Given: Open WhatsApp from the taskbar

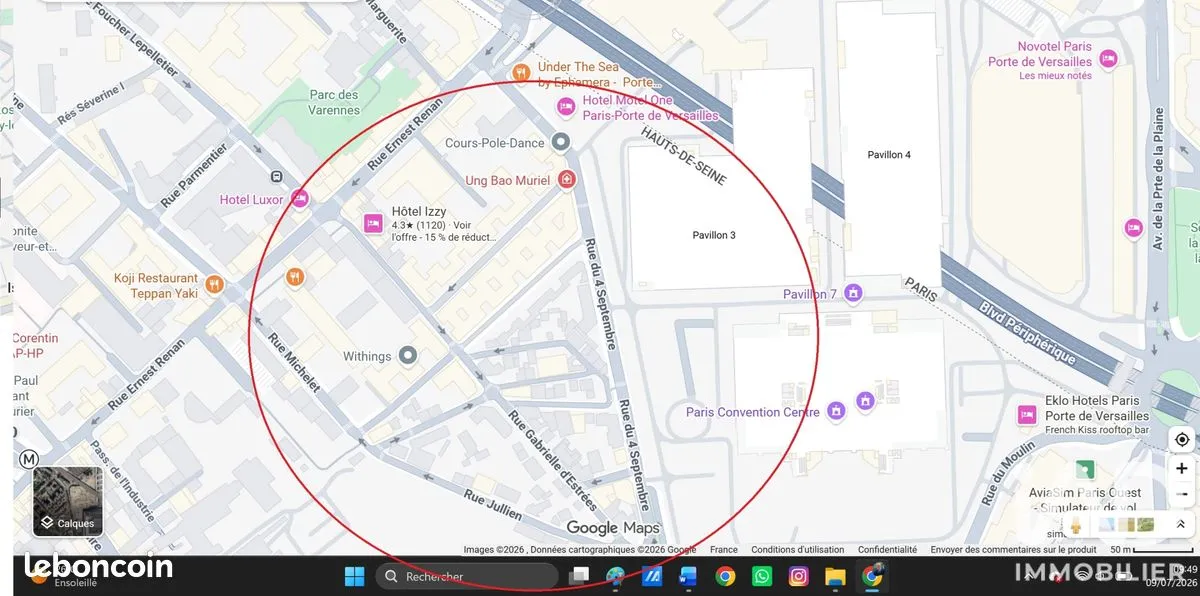Looking at the screenshot, I should tap(762, 576).
